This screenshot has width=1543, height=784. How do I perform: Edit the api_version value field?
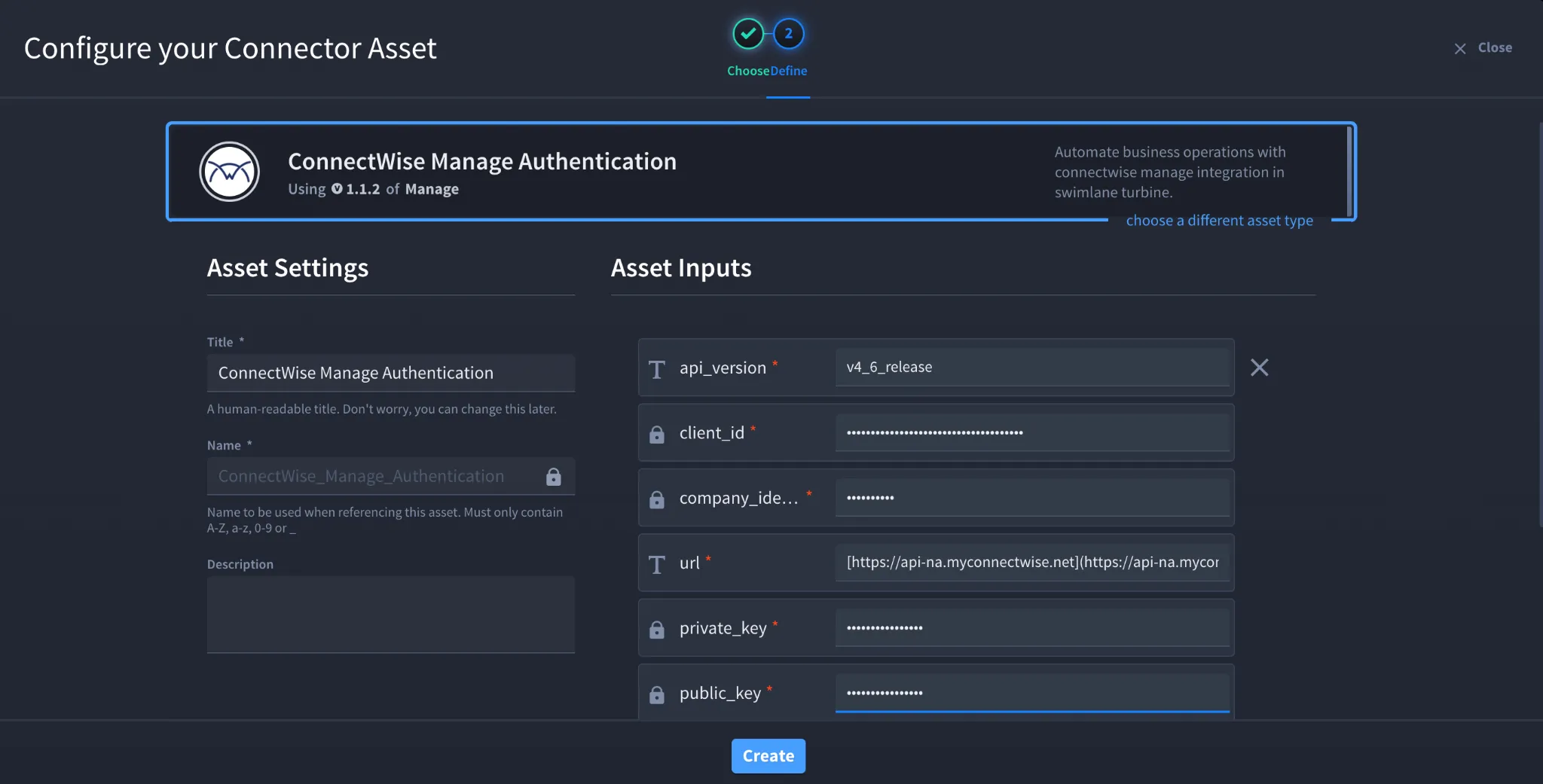1032,367
